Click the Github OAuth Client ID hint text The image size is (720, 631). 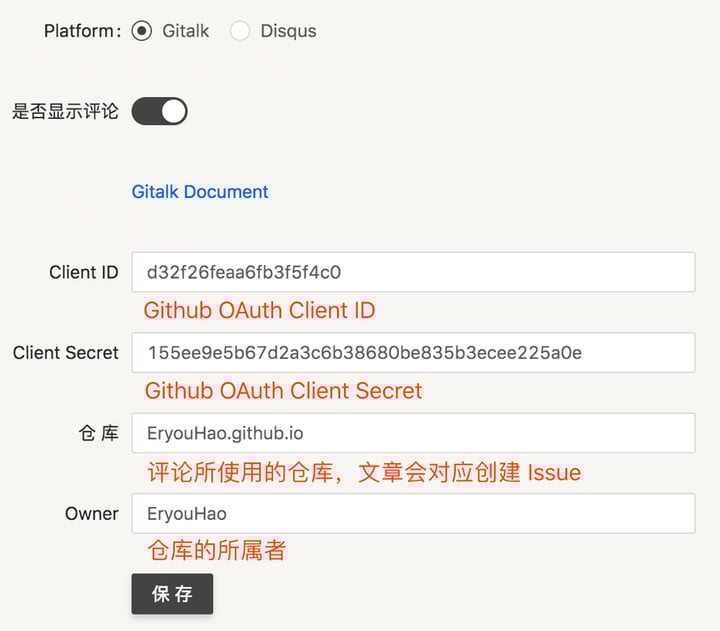tap(259, 310)
